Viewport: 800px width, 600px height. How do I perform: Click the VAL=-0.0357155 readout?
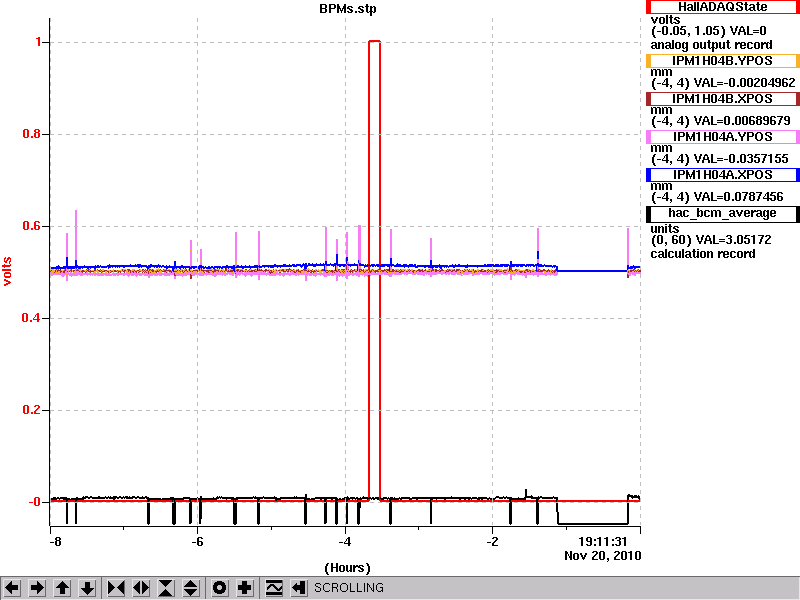[741, 159]
